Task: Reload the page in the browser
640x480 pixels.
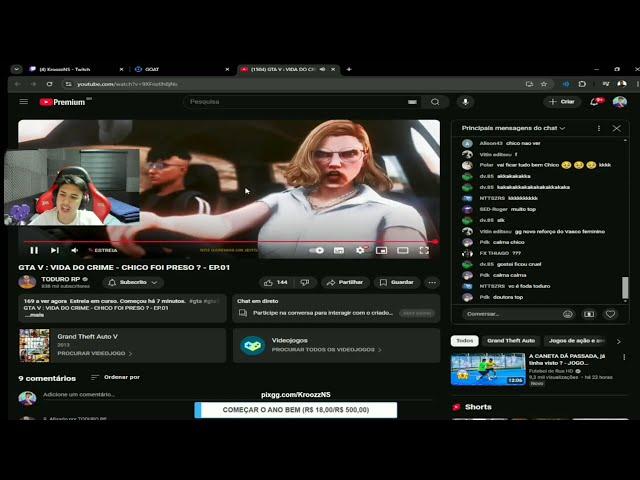Action: 49,84
